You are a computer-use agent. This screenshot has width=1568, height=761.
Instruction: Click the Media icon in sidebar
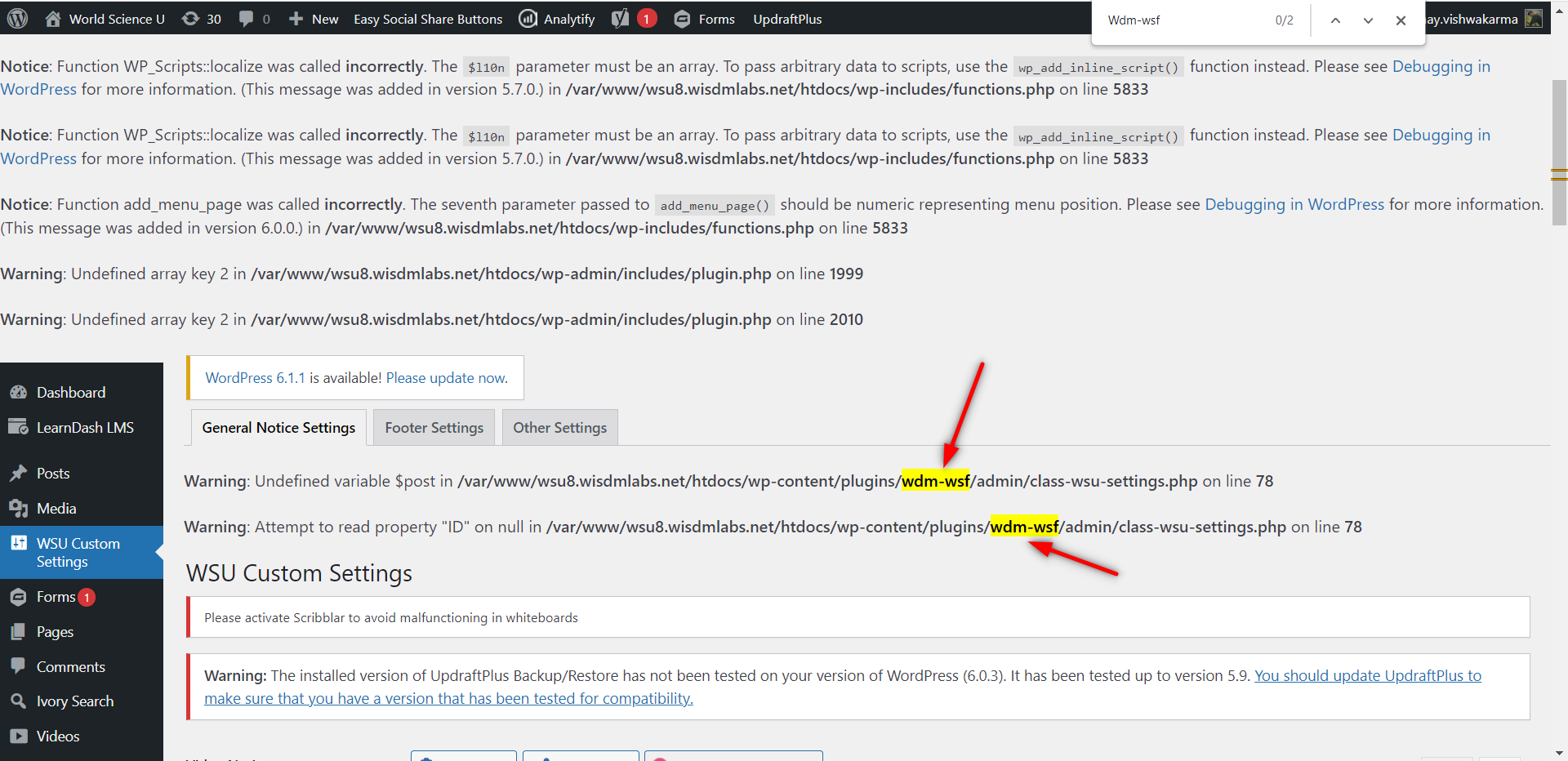tap(18, 508)
